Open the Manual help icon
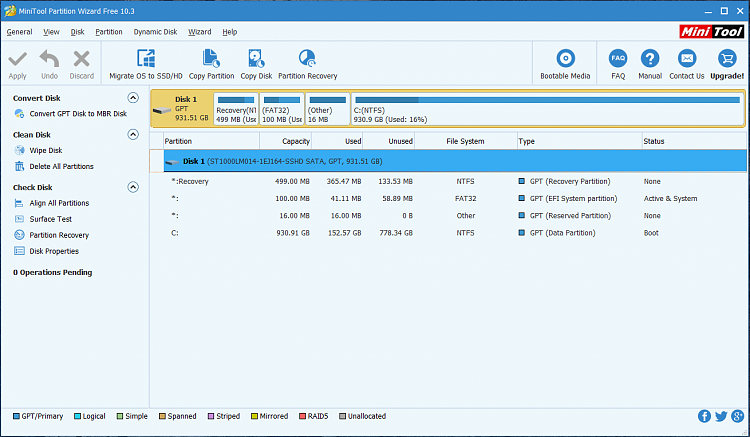Image resolution: width=750 pixels, height=437 pixels. point(650,58)
